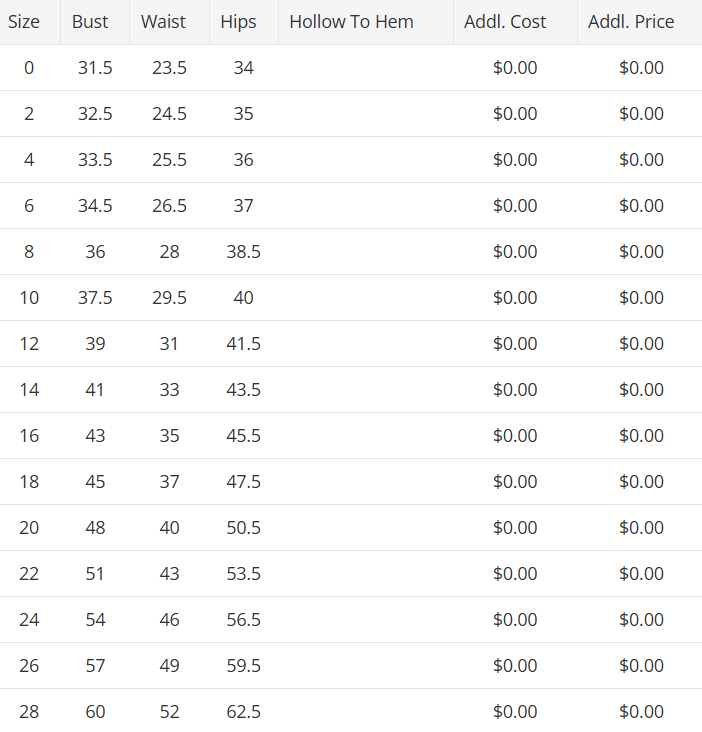Click Addl. Price $0.00 in size 16 row
The height and width of the screenshot is (732, 702).
pos(641,436)
